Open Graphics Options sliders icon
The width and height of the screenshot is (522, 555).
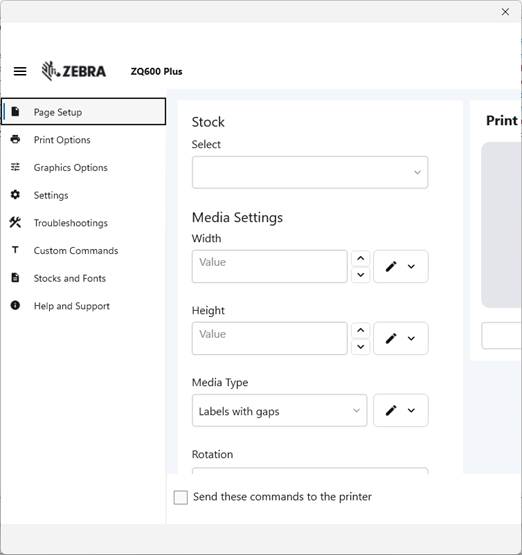15,167
